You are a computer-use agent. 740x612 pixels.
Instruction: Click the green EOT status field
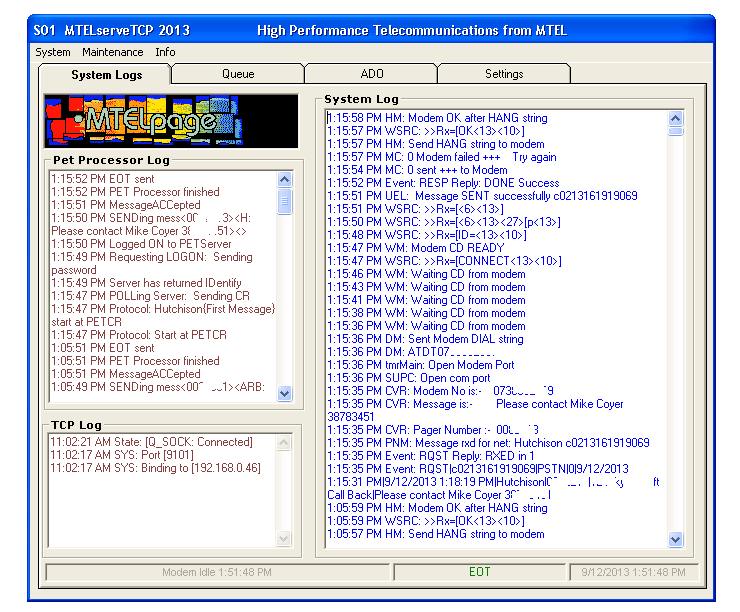(479, 572)
